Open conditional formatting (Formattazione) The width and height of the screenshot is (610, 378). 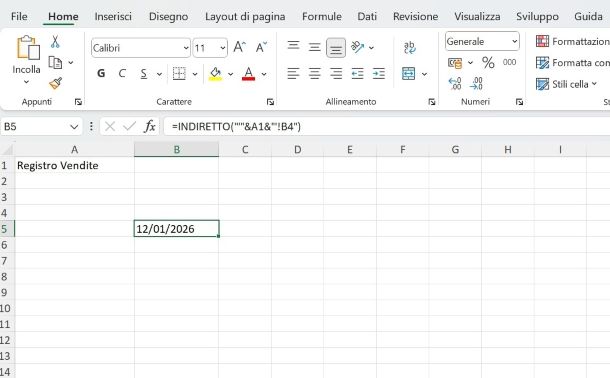[x=572, y=41]
